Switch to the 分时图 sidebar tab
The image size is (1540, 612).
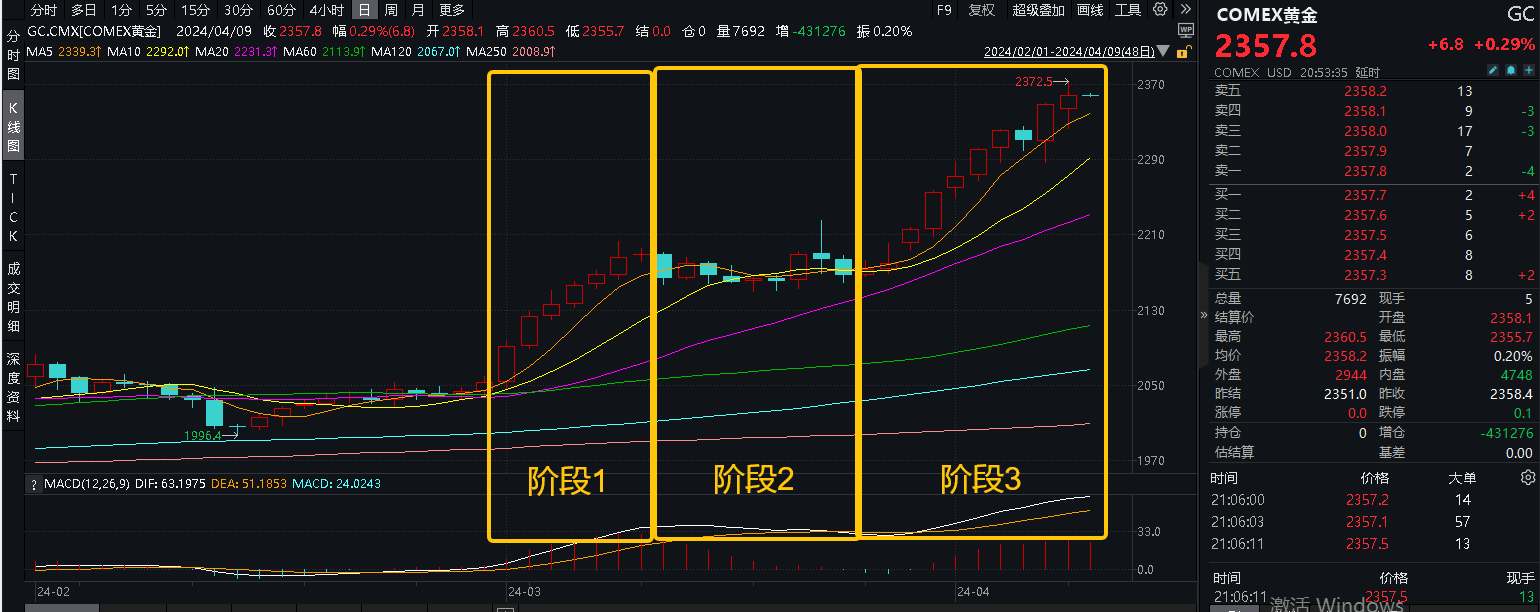[x=13, y=51]
